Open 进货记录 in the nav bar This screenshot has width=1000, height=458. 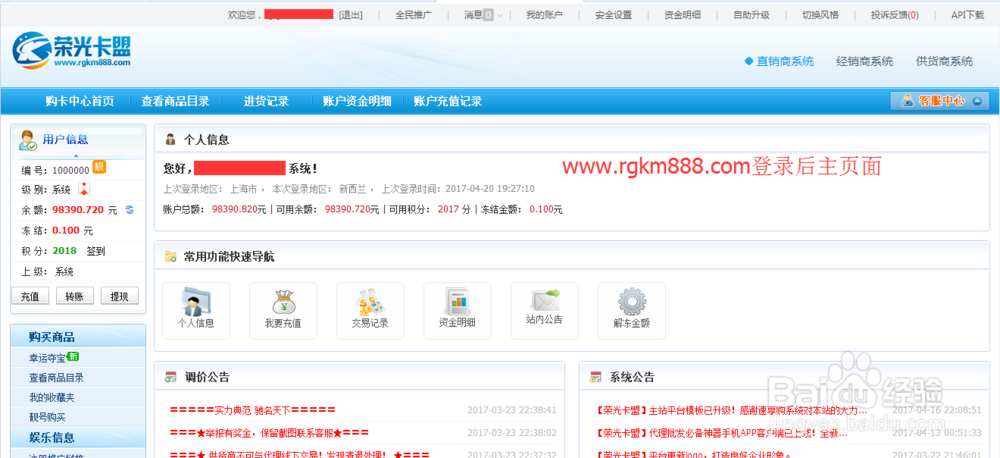point(267,101)
